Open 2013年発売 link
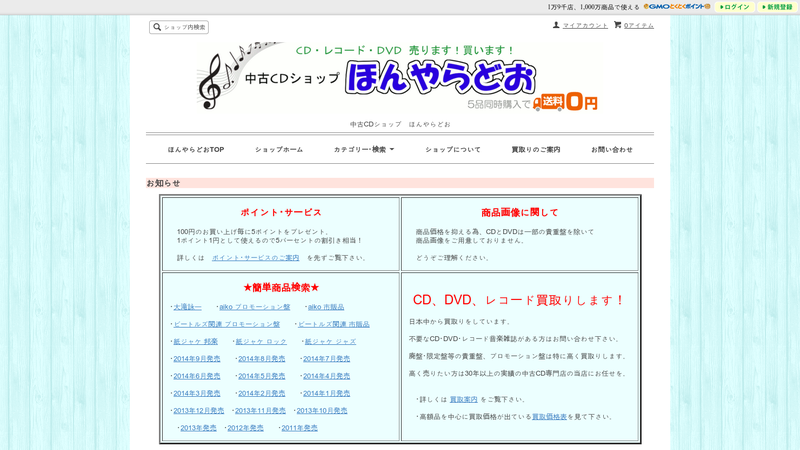 click(x=198, y=428)
